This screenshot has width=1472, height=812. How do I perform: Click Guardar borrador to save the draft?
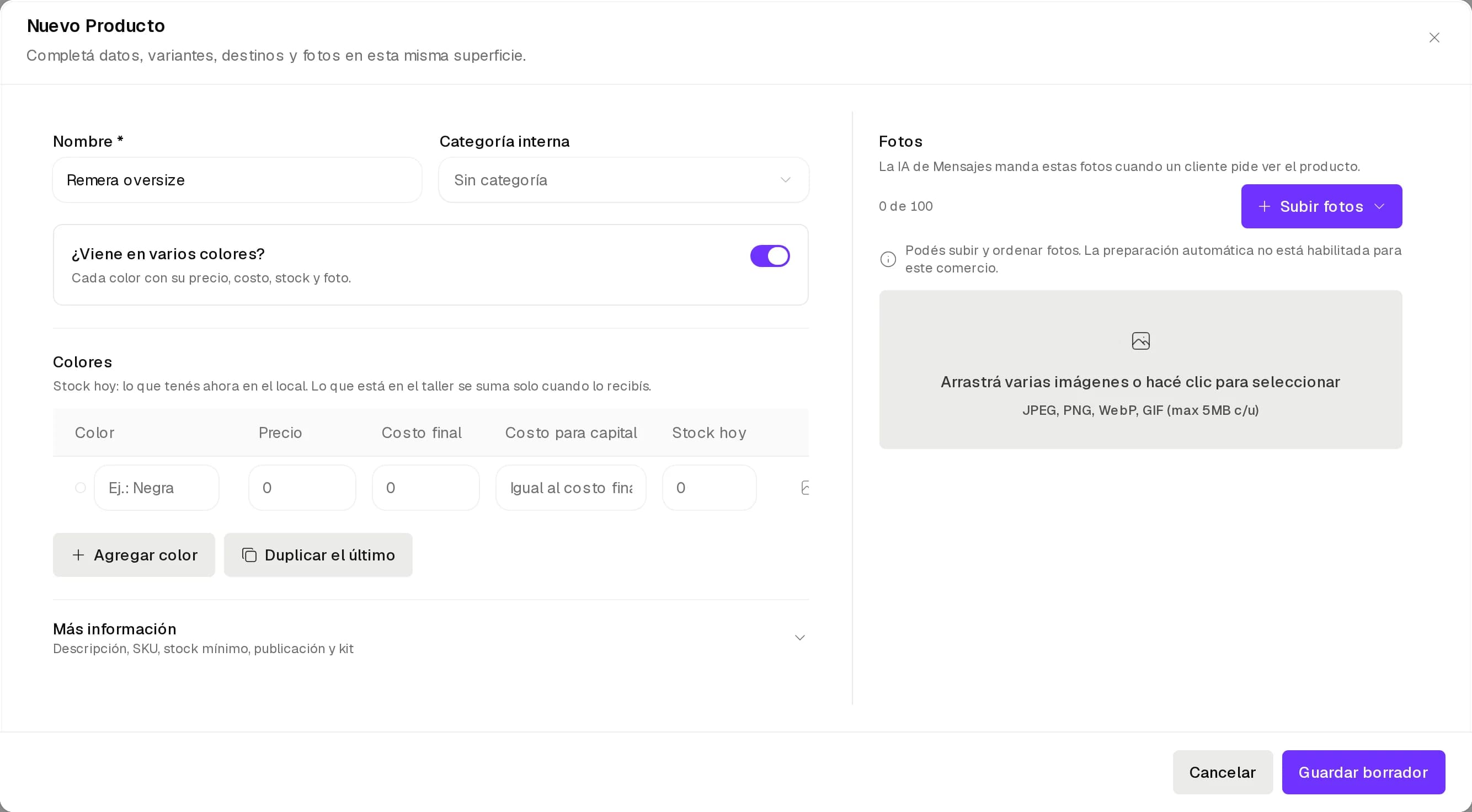coord(1363,772)
